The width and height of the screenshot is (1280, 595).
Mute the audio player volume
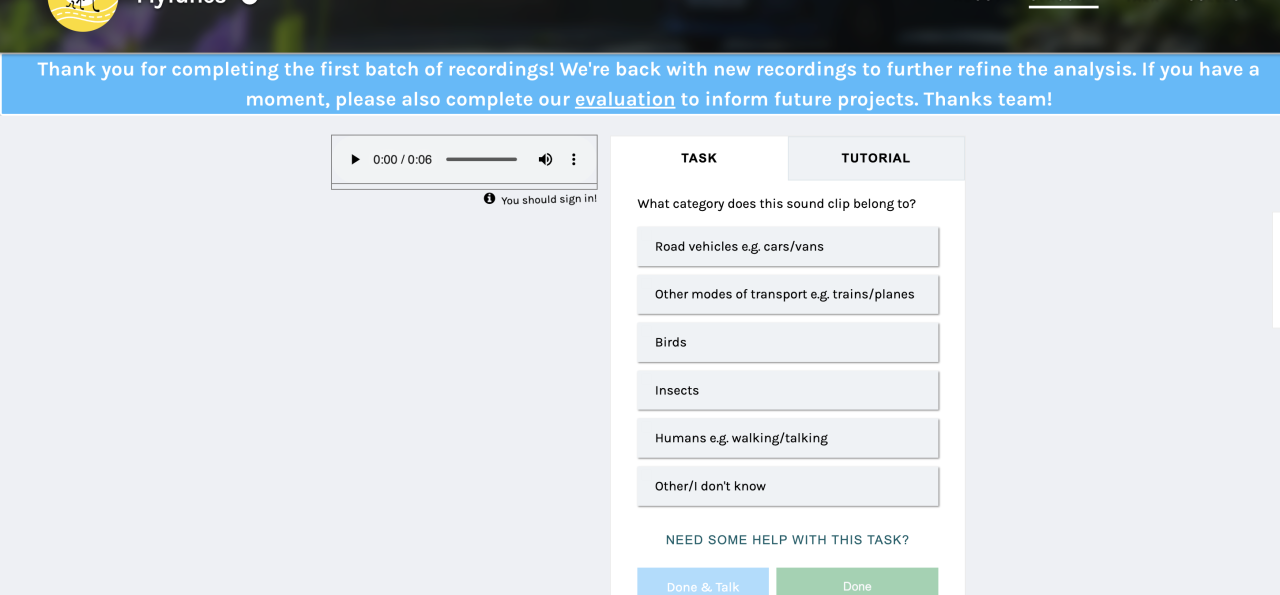pos(545,159)
